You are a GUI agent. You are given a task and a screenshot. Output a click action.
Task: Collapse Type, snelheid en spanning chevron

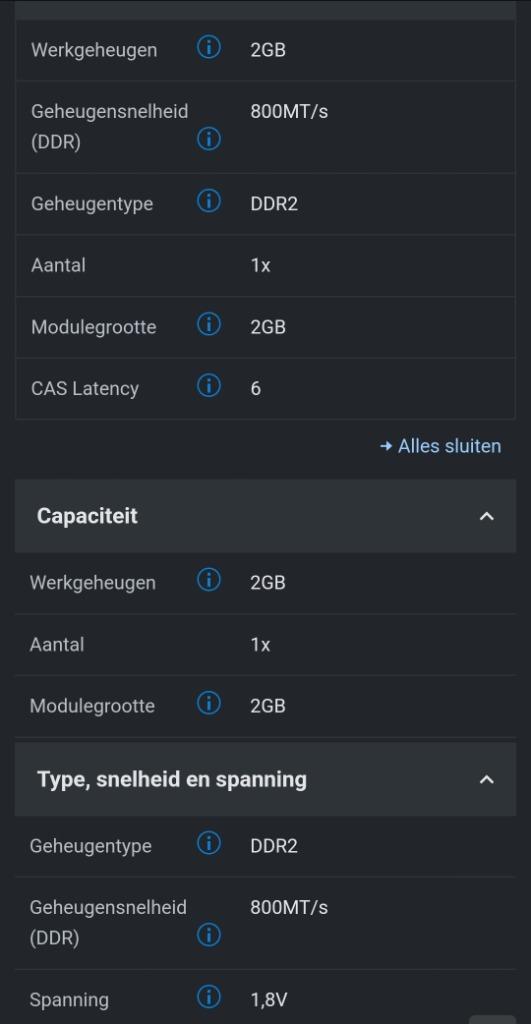coord(487,779)
